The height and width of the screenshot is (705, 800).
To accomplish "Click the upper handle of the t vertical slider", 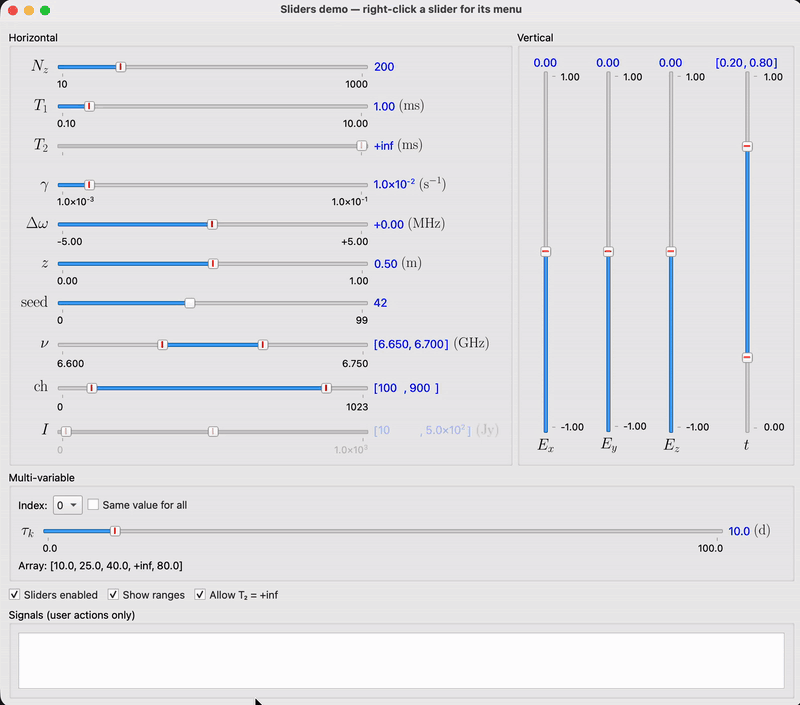I will [747, 146].
